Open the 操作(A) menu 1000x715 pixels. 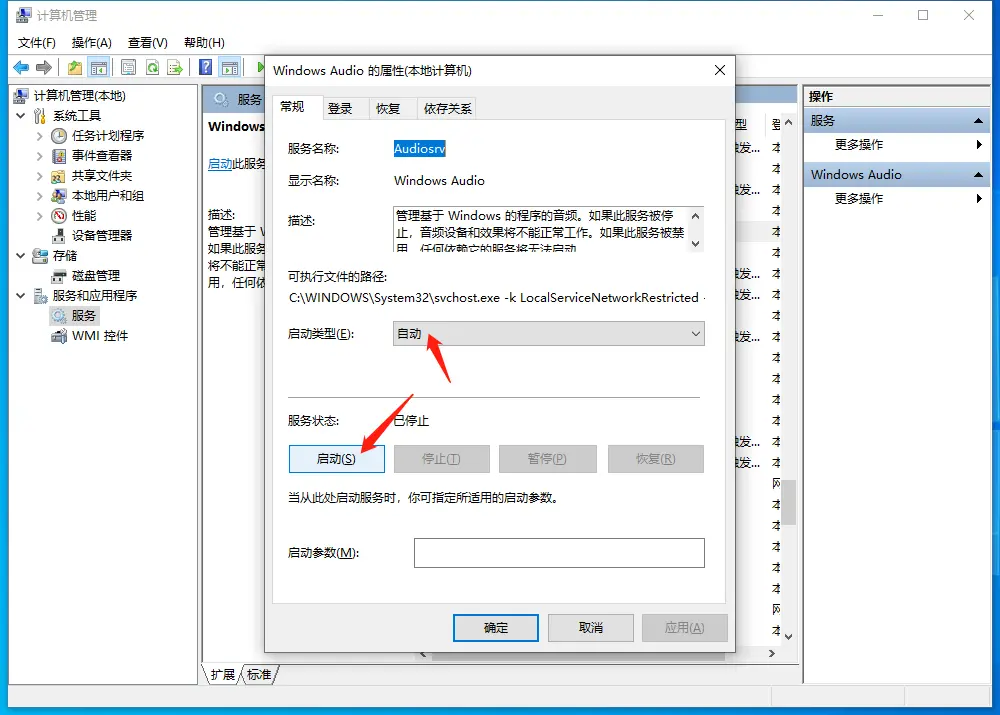92,43
